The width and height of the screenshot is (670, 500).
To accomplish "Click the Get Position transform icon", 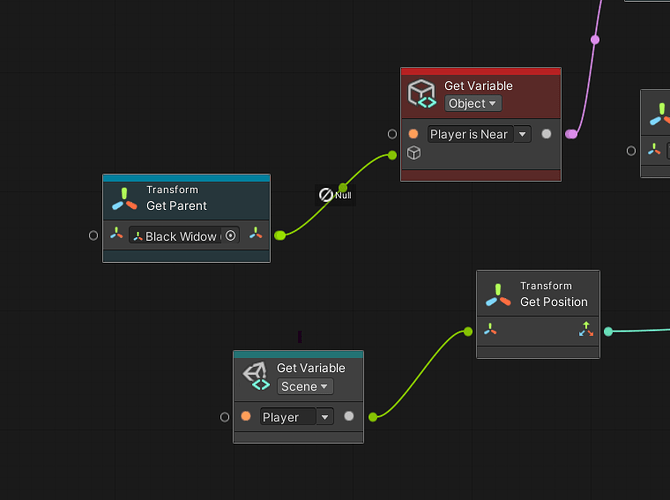I will pyautogui.click(x=498, y=295).
